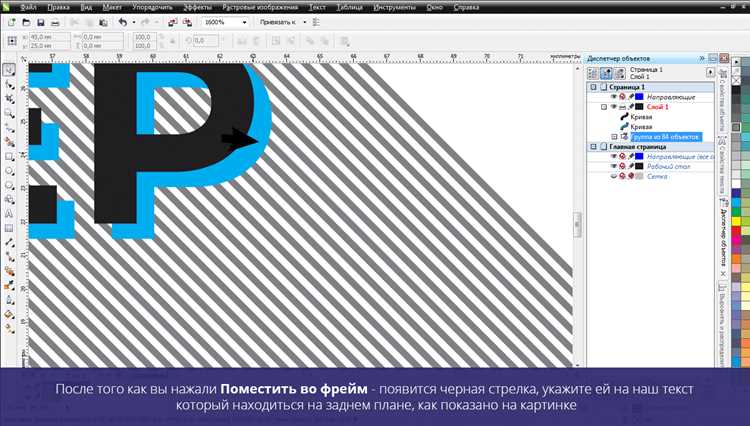The height and width of the screenshot is (426, 750).
Task: Select the first Кривая object in the list
Action: [641, 117]
